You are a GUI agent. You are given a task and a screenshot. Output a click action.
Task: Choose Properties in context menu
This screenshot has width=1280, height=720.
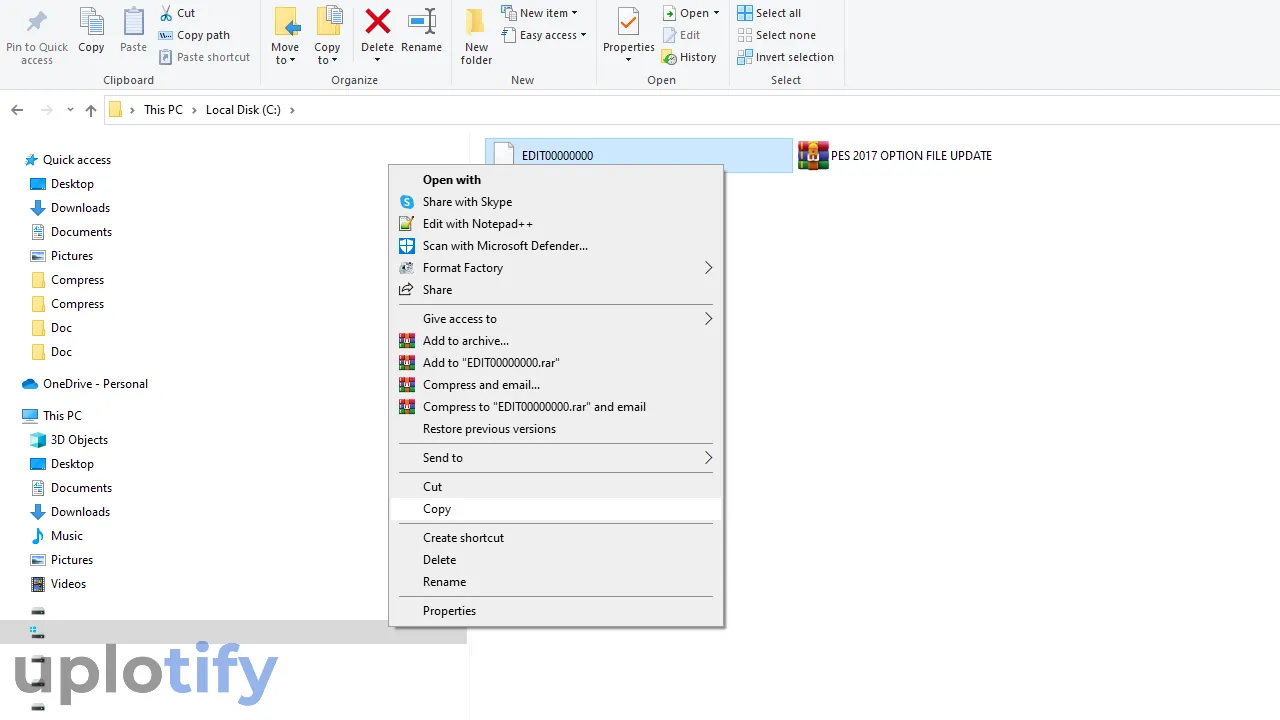click(x=555, y=611)
